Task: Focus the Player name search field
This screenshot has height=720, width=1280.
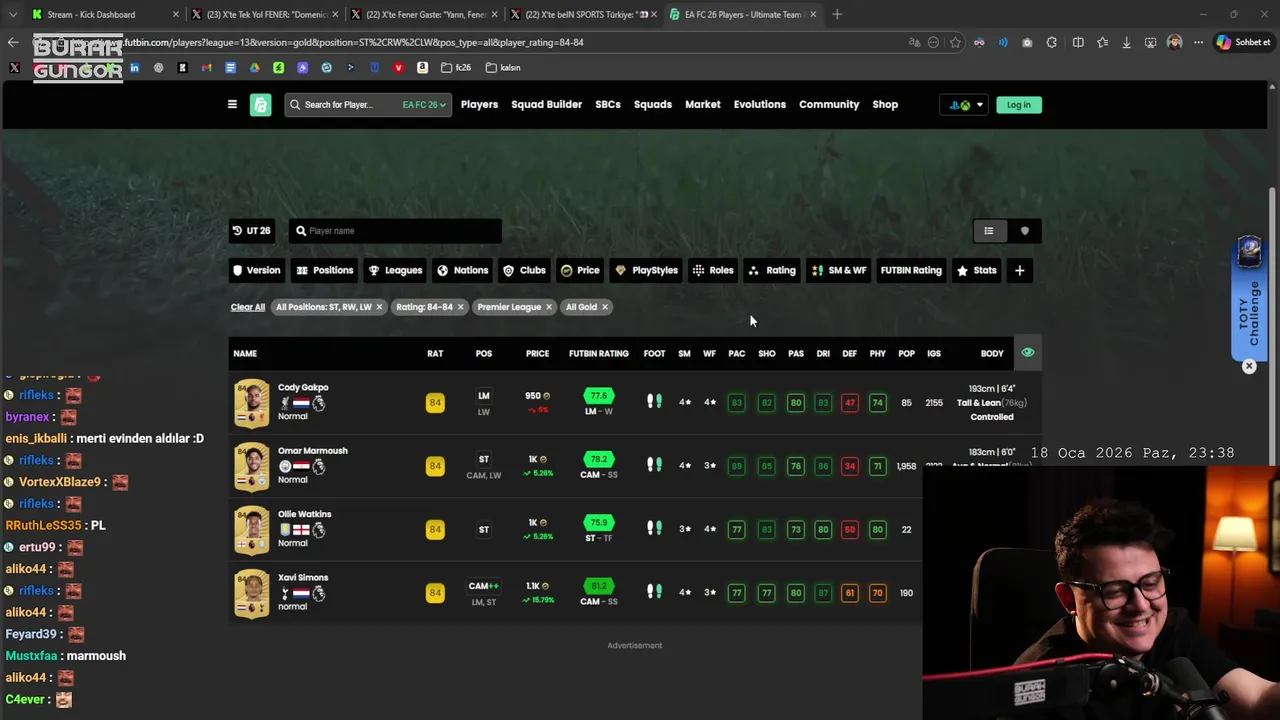Action: pyautogui.click(x=395, y=231)
